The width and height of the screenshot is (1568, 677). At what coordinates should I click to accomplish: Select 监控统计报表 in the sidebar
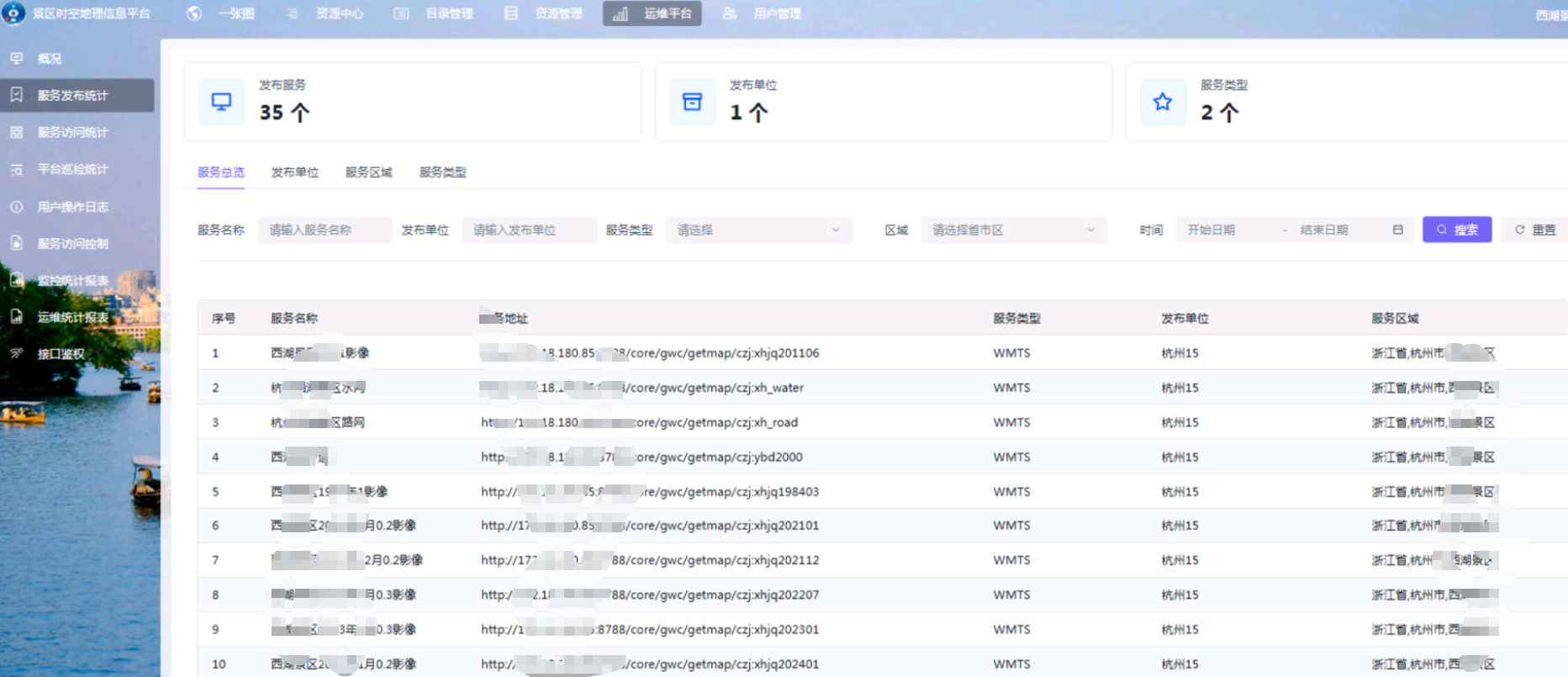pos(72,280)
